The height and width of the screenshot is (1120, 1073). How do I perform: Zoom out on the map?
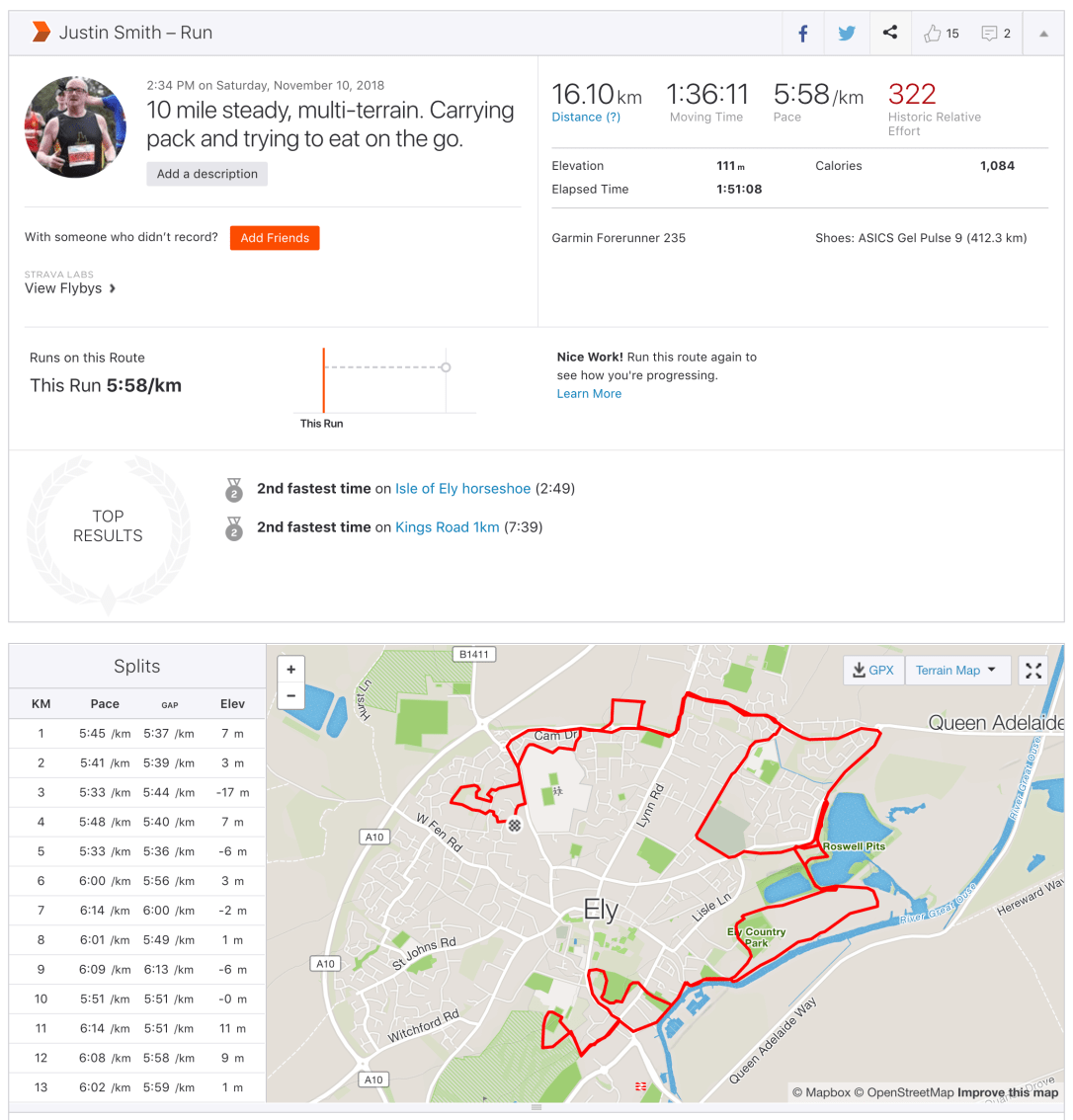click(x=291, y=694)
